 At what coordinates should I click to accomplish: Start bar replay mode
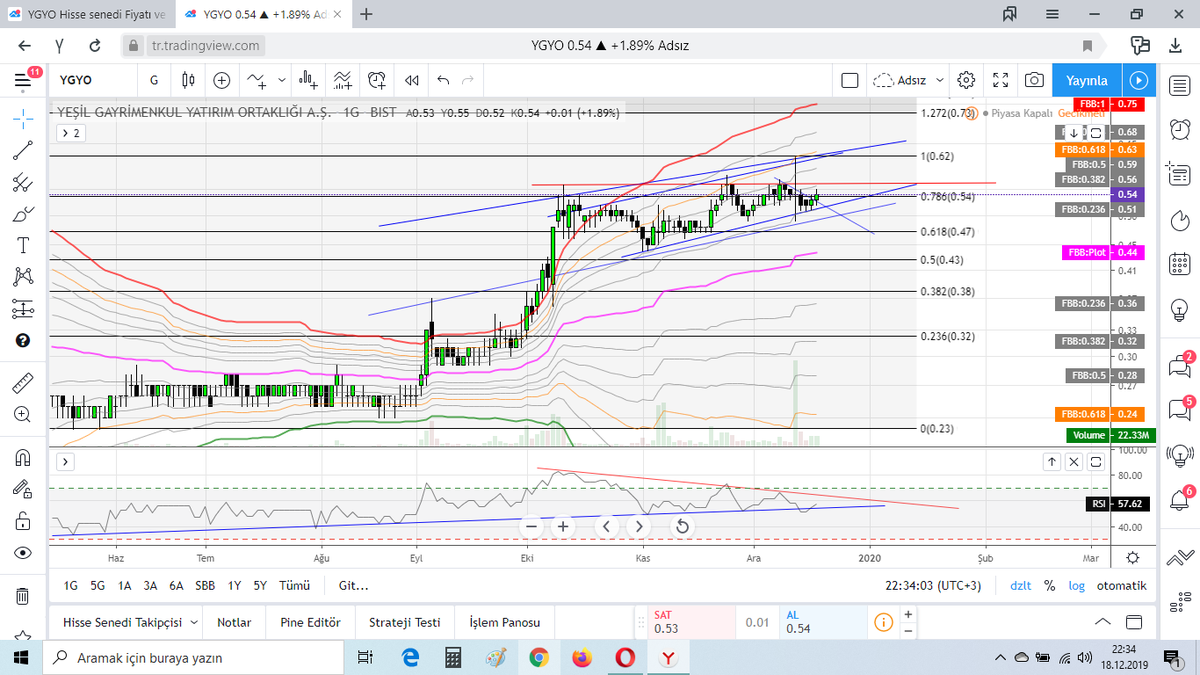(411, 80)
